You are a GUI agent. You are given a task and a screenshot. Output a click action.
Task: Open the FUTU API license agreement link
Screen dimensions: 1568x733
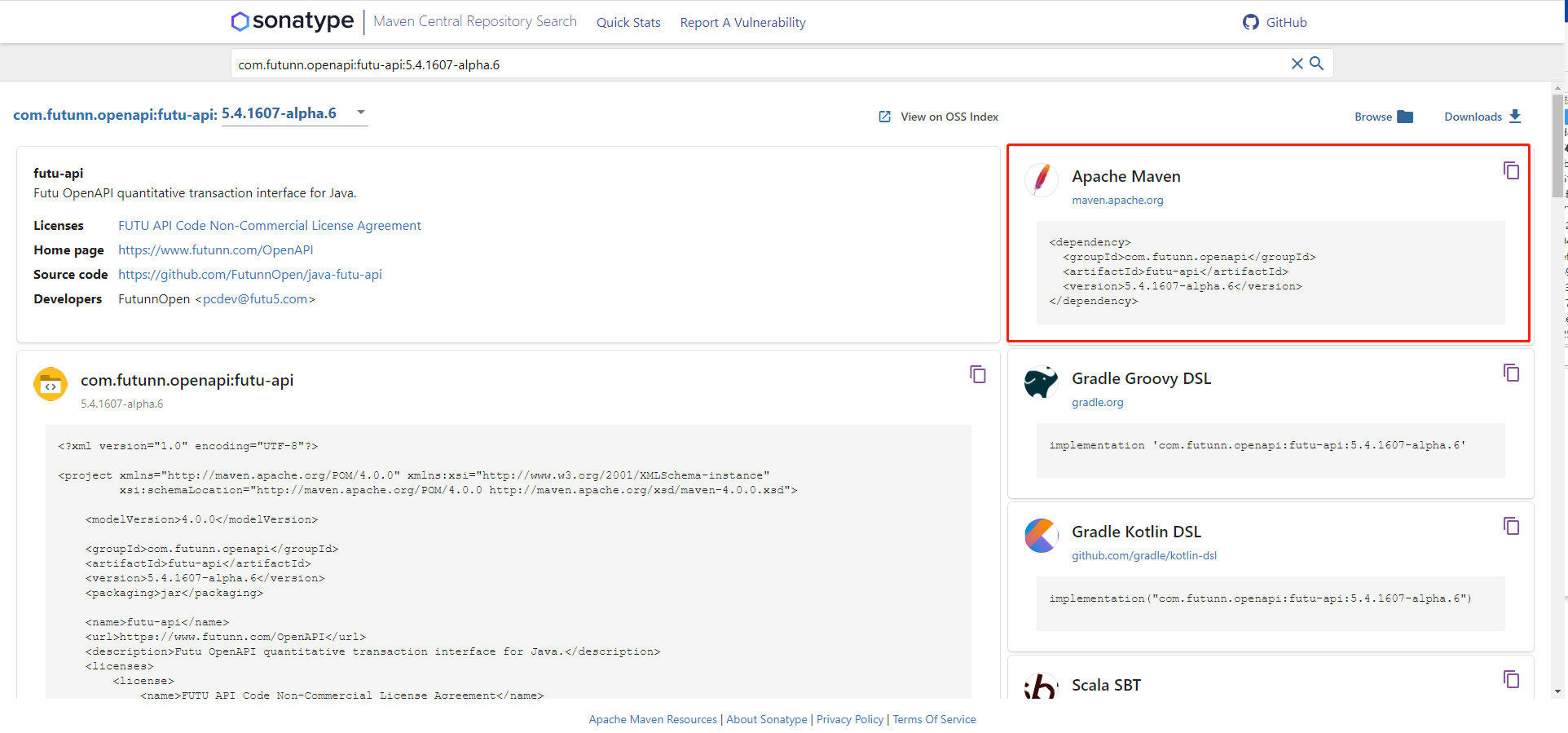269,226
